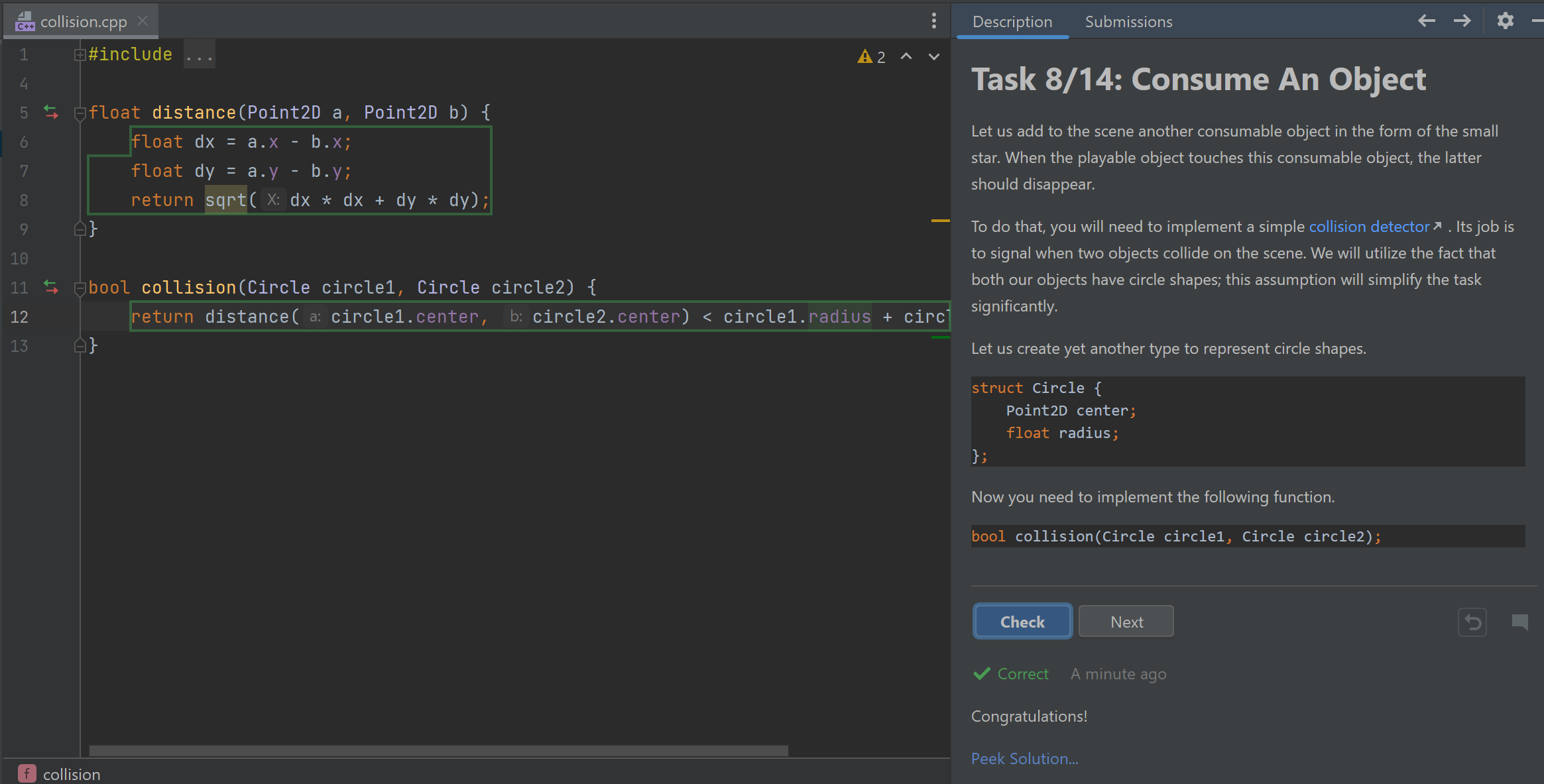Jump to next warning with down chevron
Screen dimensions: 1544x784
[x=933, y=56]
